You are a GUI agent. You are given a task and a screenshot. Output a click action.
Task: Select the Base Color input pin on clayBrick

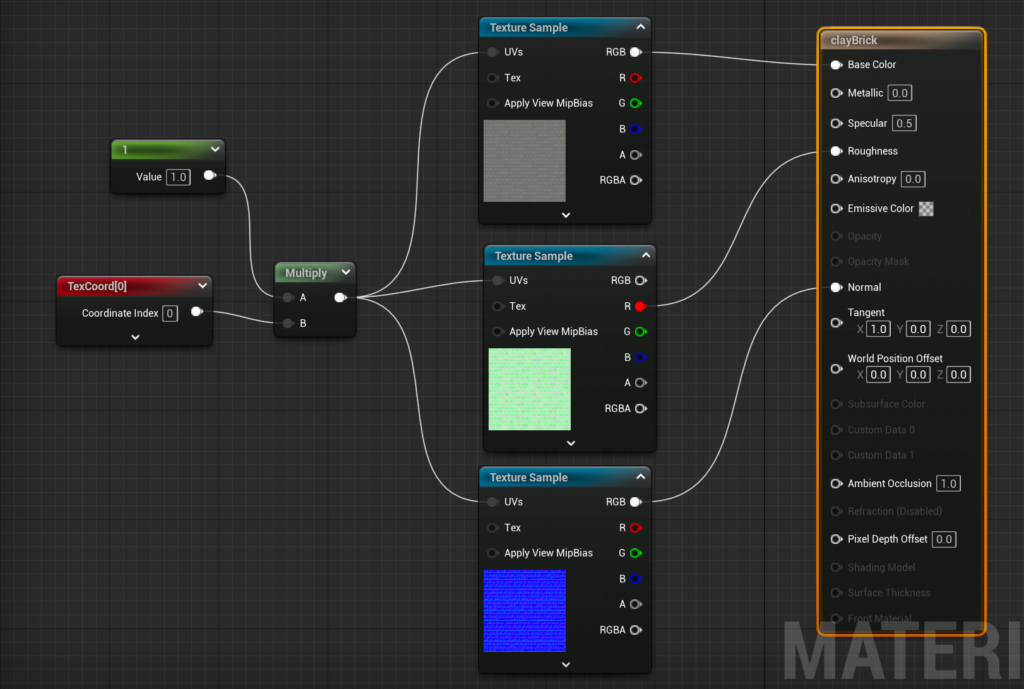[x=836, y=65]
